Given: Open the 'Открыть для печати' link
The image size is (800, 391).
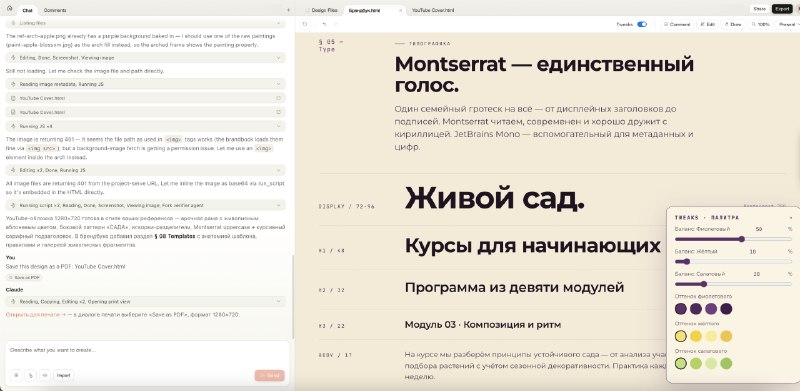Looking at the screenshot, I should (x=36, y=314).
